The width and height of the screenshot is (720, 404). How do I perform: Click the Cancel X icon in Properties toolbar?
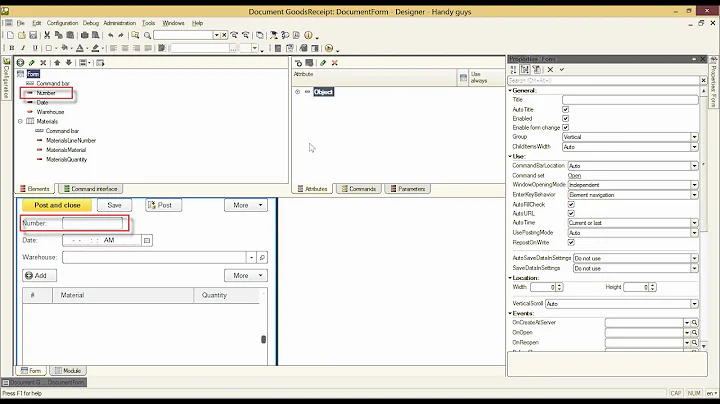pos(550,69)
